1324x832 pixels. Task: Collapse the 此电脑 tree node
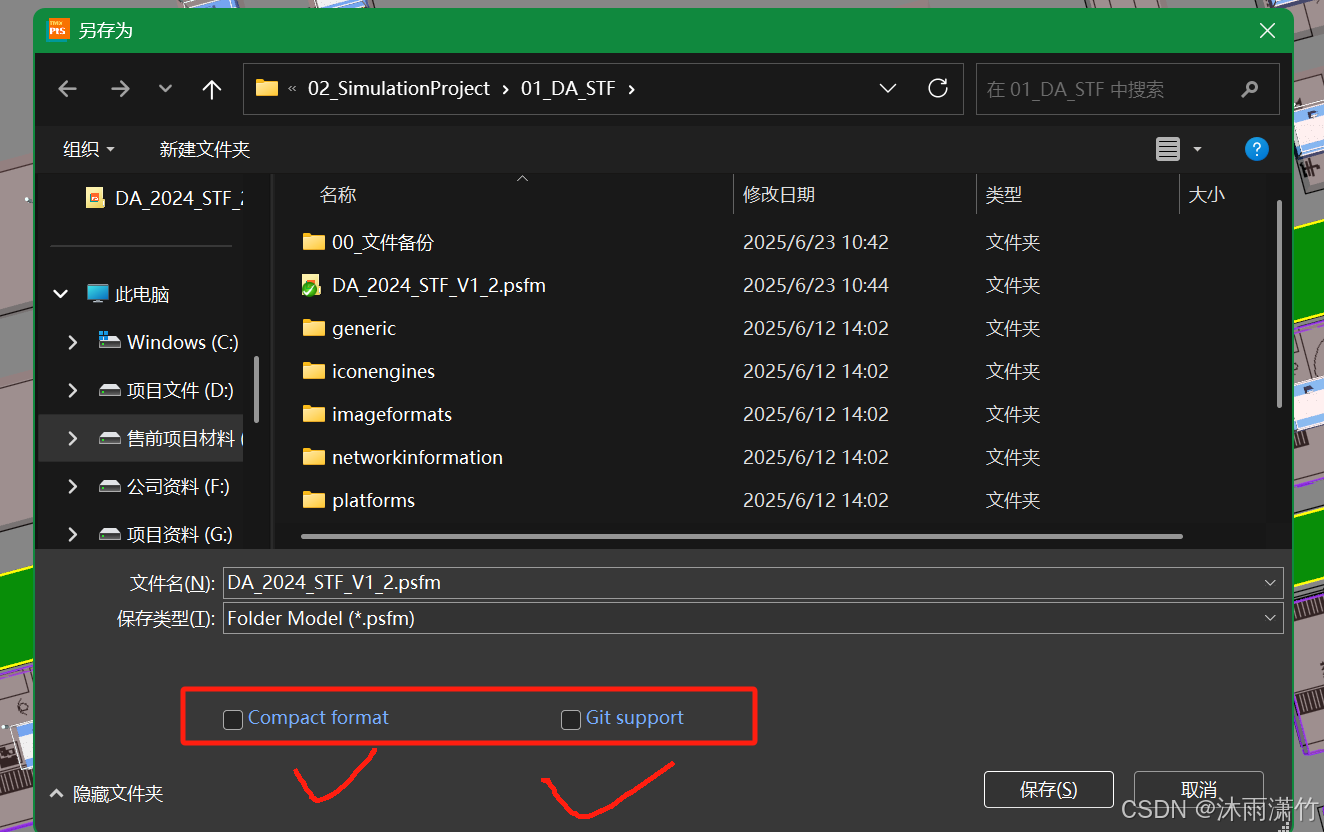coord(60,293)
